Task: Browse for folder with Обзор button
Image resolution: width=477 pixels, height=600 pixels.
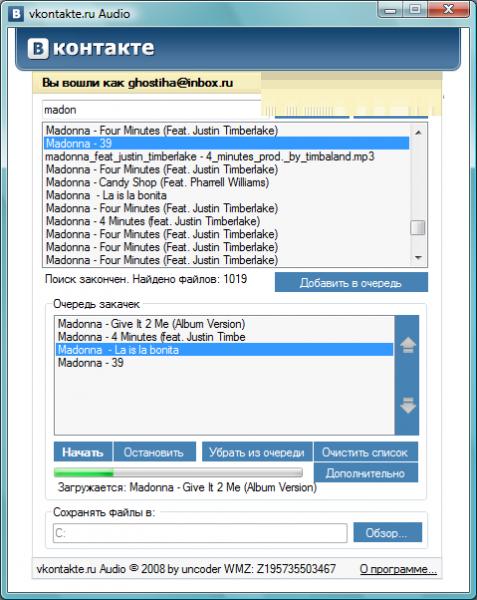Action: 387,532
